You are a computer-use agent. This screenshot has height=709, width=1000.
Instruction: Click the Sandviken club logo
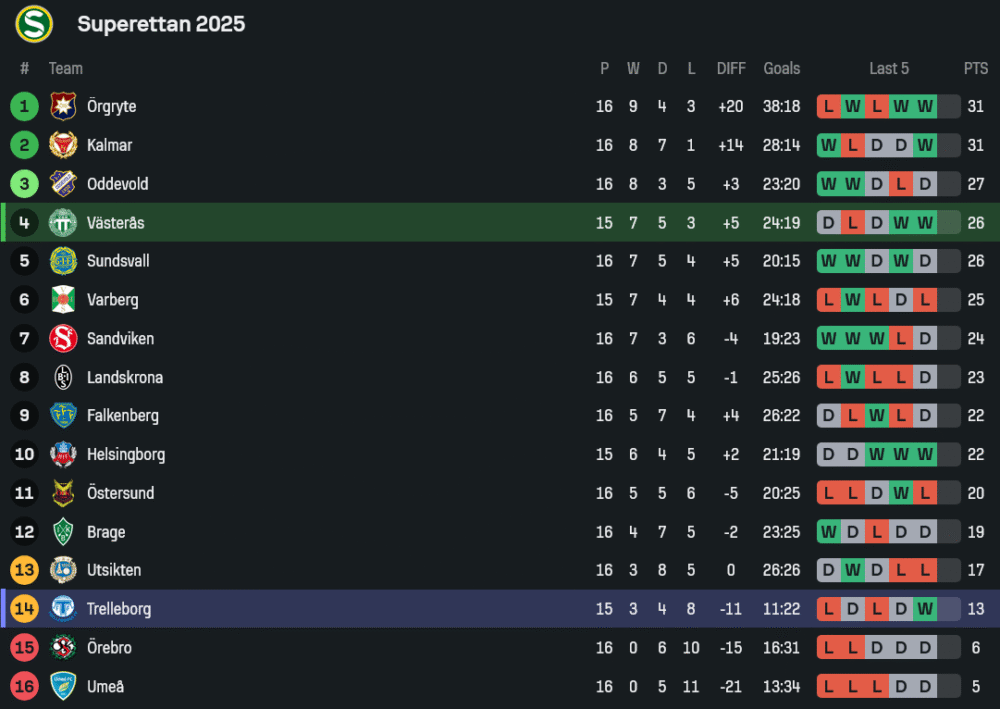(x=63, y=338)
